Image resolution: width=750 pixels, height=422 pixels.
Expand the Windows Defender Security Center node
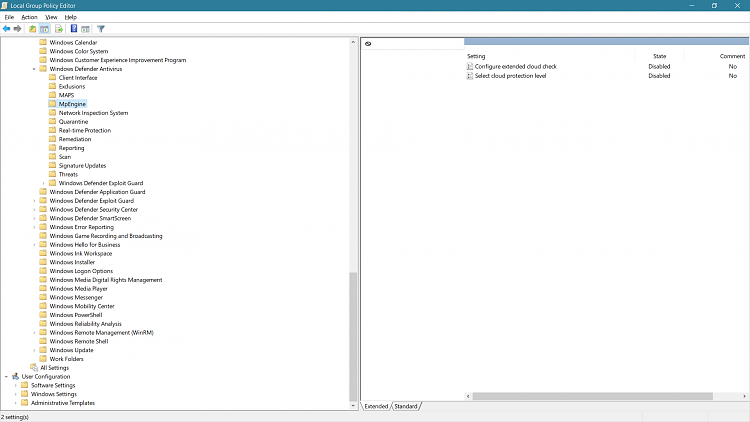pyautogui.click(x=34, y=210)
